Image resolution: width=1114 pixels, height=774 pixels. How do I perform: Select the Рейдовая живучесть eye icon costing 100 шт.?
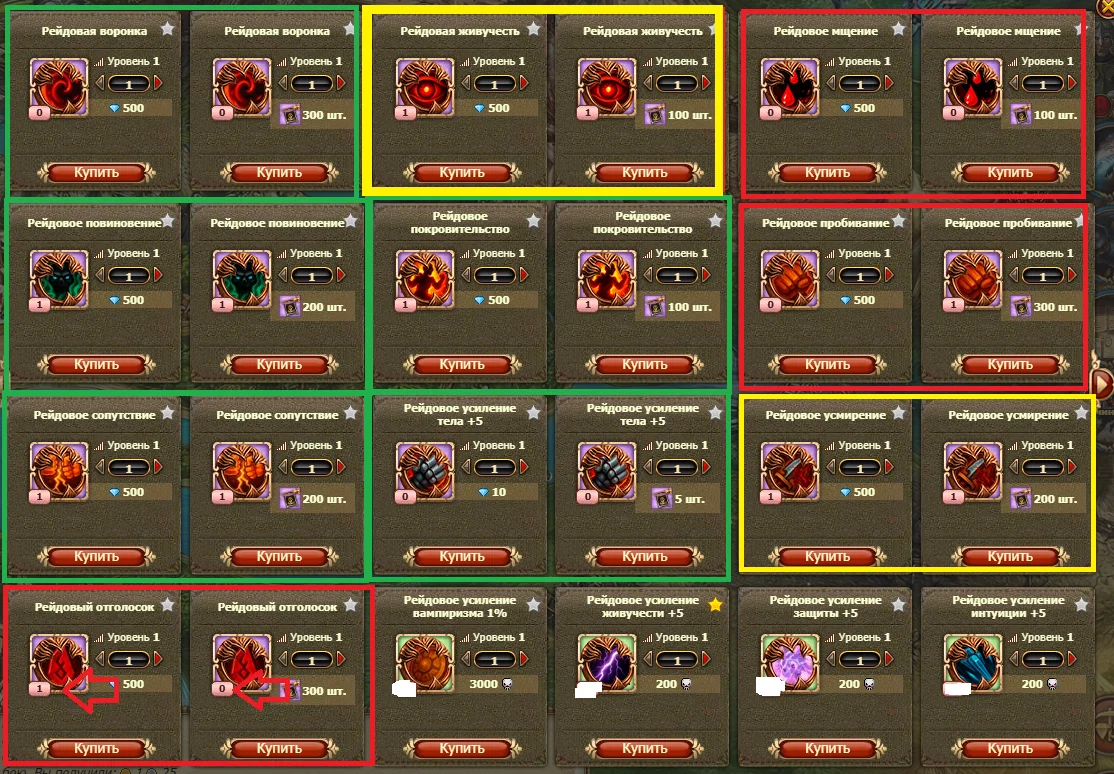click(x=607, y=87)
